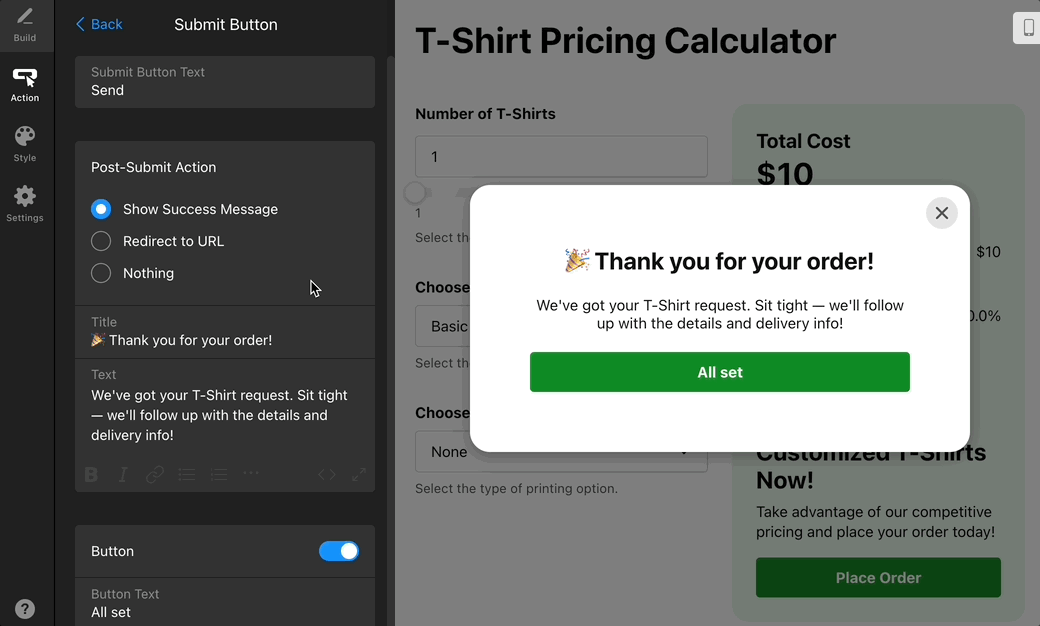Click the help question mark icon
The height and width of the screenshot is (626, 1040).
25,608
